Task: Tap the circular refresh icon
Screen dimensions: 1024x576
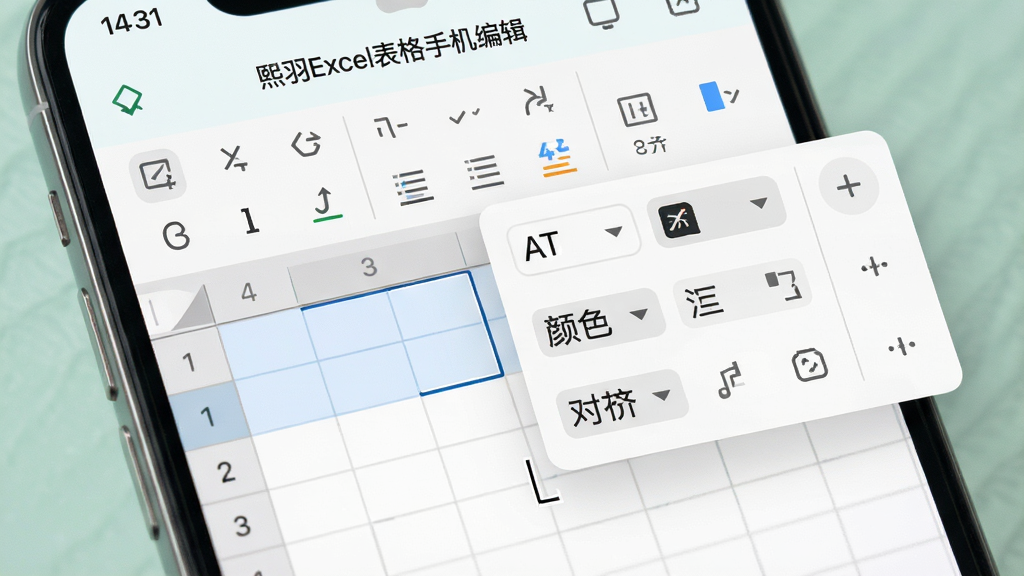Action: coord(176,236)
